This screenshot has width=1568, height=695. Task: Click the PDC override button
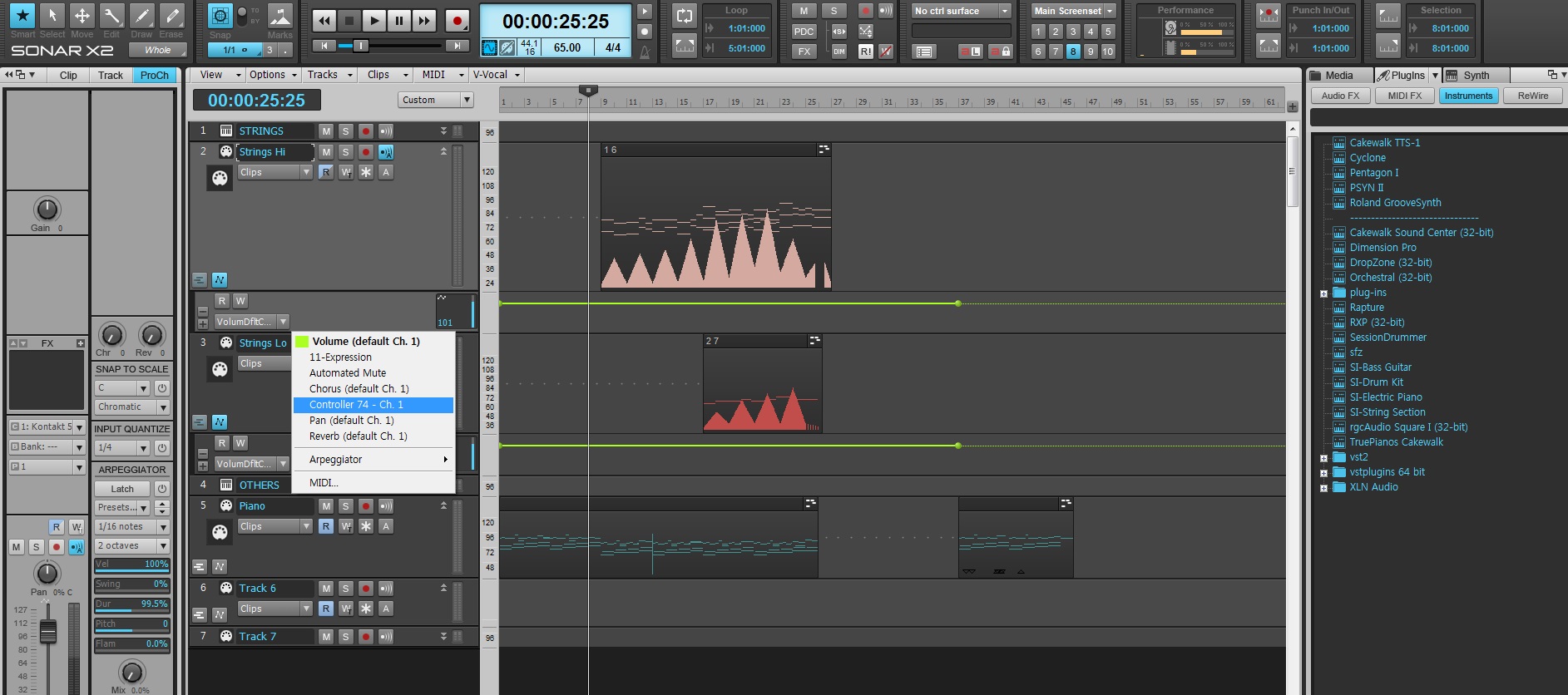click(804, 32)
